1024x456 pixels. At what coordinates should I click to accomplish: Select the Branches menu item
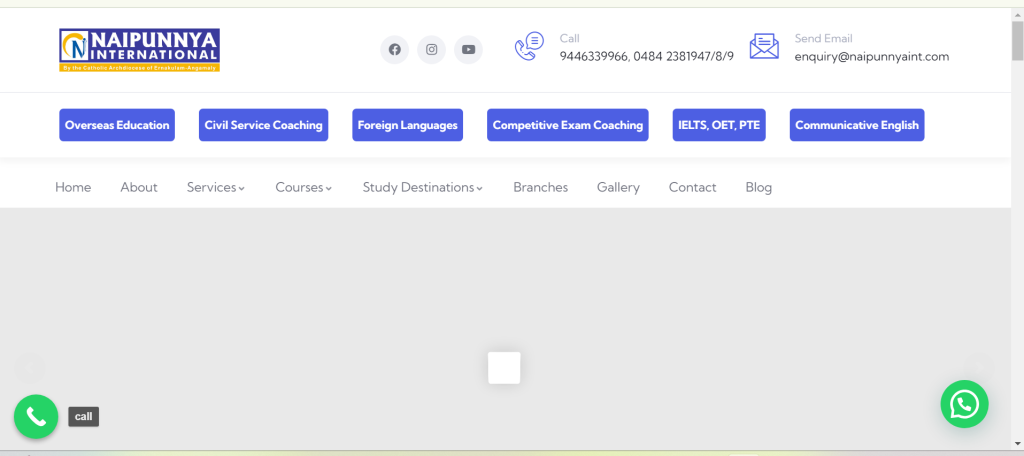pyautogui.click(x=540, y=187)
